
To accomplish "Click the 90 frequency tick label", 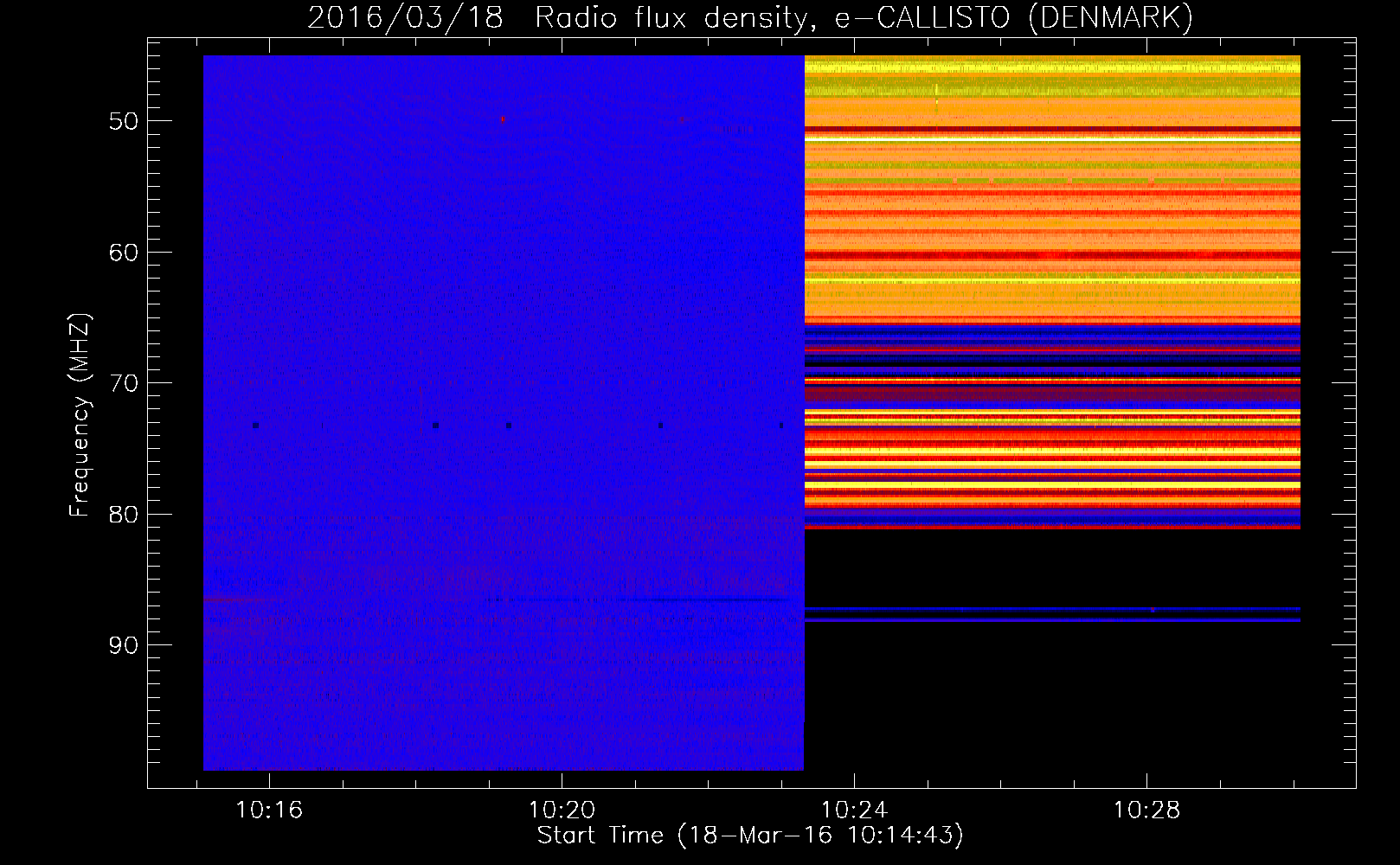I will (124, 645).
